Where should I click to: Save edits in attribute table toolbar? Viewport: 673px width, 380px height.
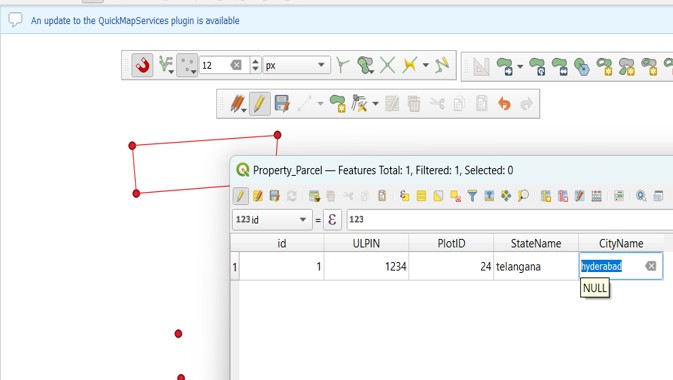tap(275, 196)
